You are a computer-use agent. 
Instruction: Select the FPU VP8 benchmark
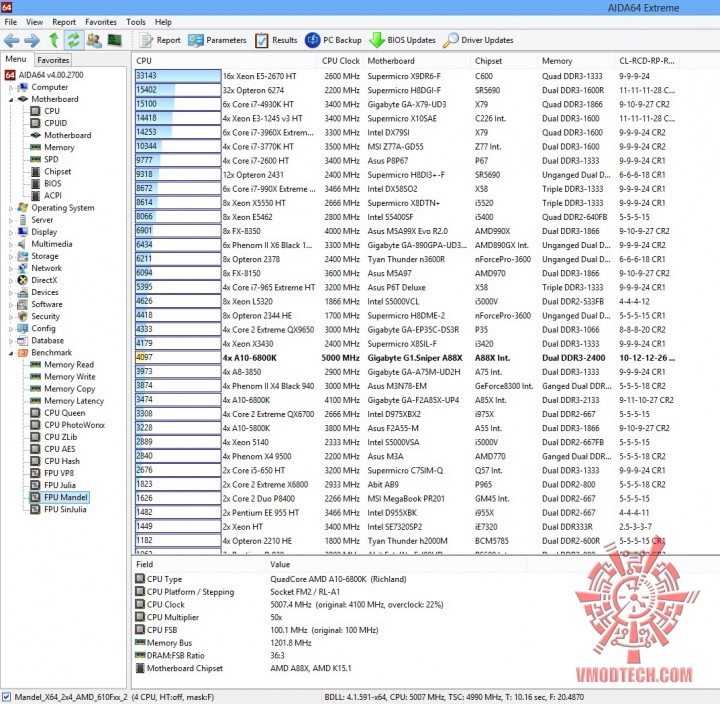pos(59,473)
